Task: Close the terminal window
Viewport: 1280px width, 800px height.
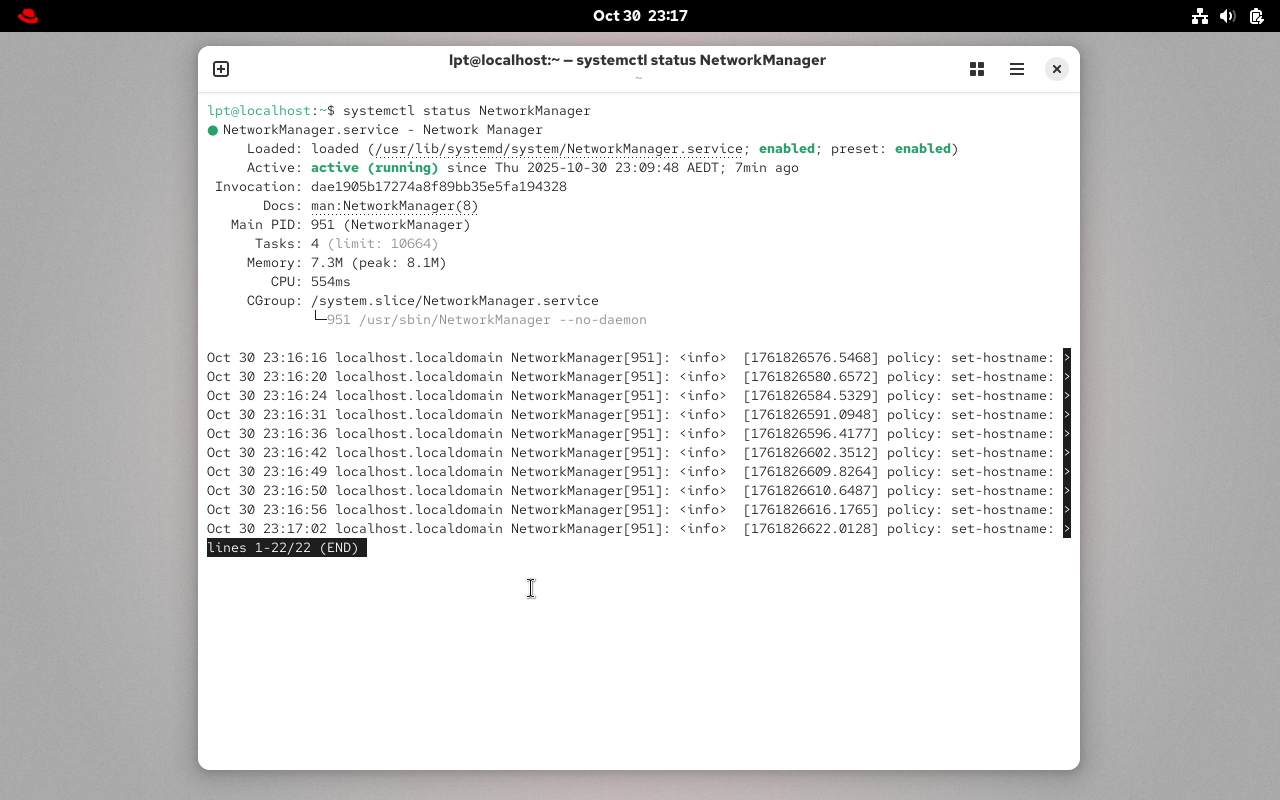Action: click(1056, 69)
